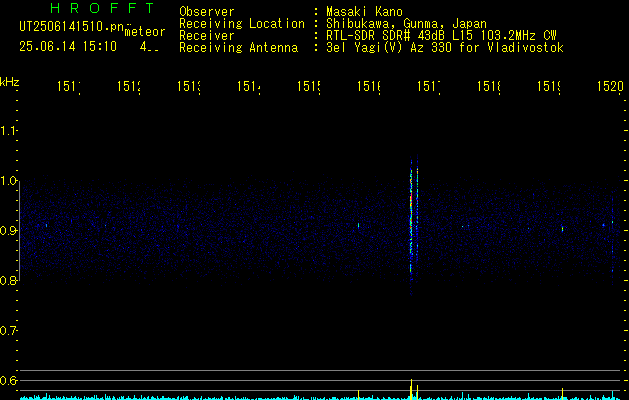
Task: Click the green HROFFT title
Action: (103, 8)
